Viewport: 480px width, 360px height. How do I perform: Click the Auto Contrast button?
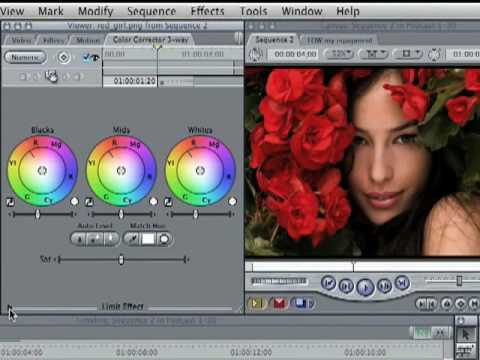coord(95,239)
